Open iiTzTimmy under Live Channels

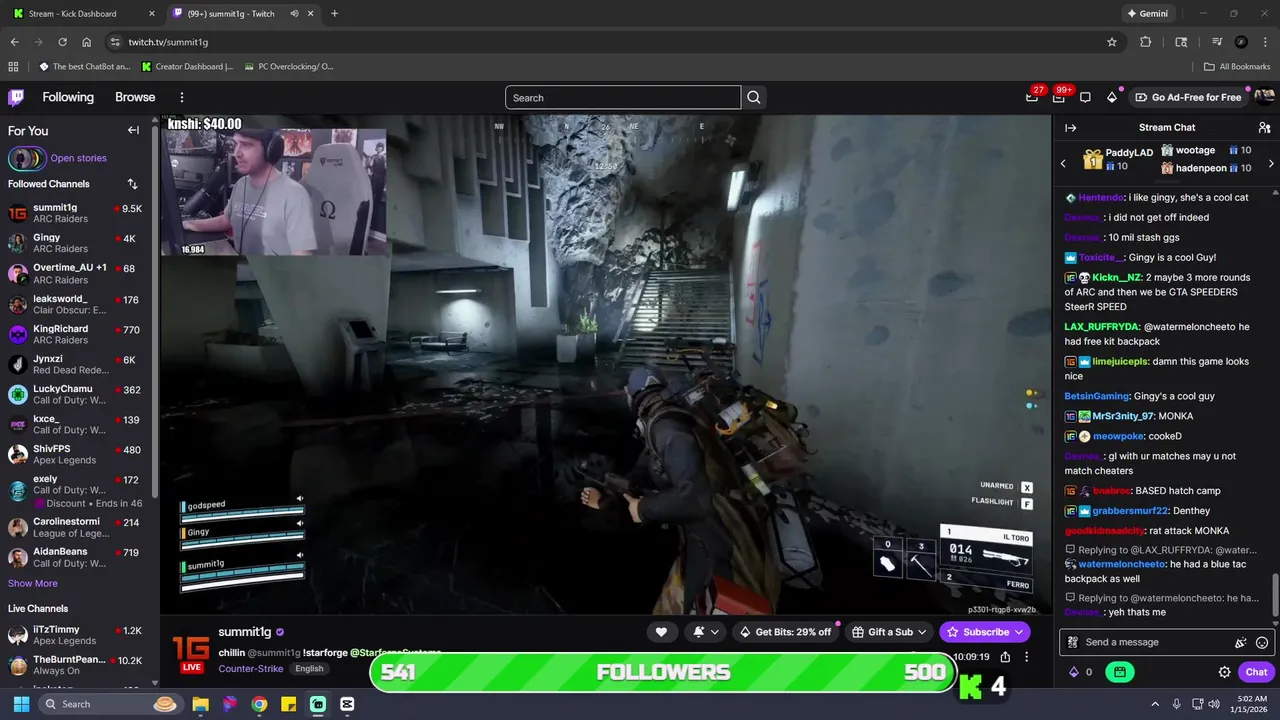pyautogui.click(x=76, y=635)
